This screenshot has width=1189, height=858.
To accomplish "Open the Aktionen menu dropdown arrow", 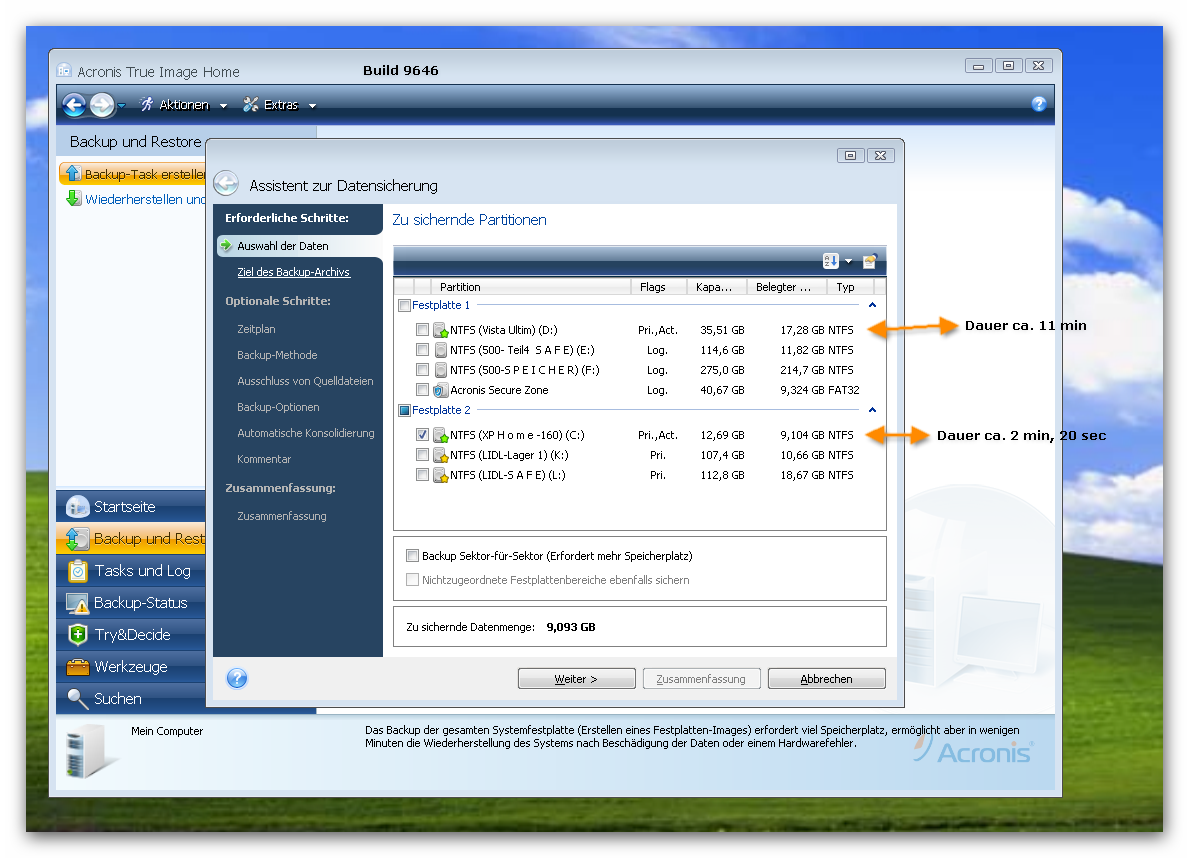I will [223, 106].
